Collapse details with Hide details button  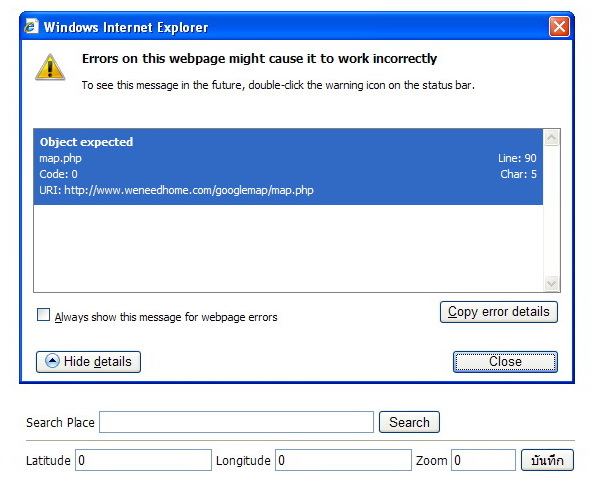[x=88, y=362]
